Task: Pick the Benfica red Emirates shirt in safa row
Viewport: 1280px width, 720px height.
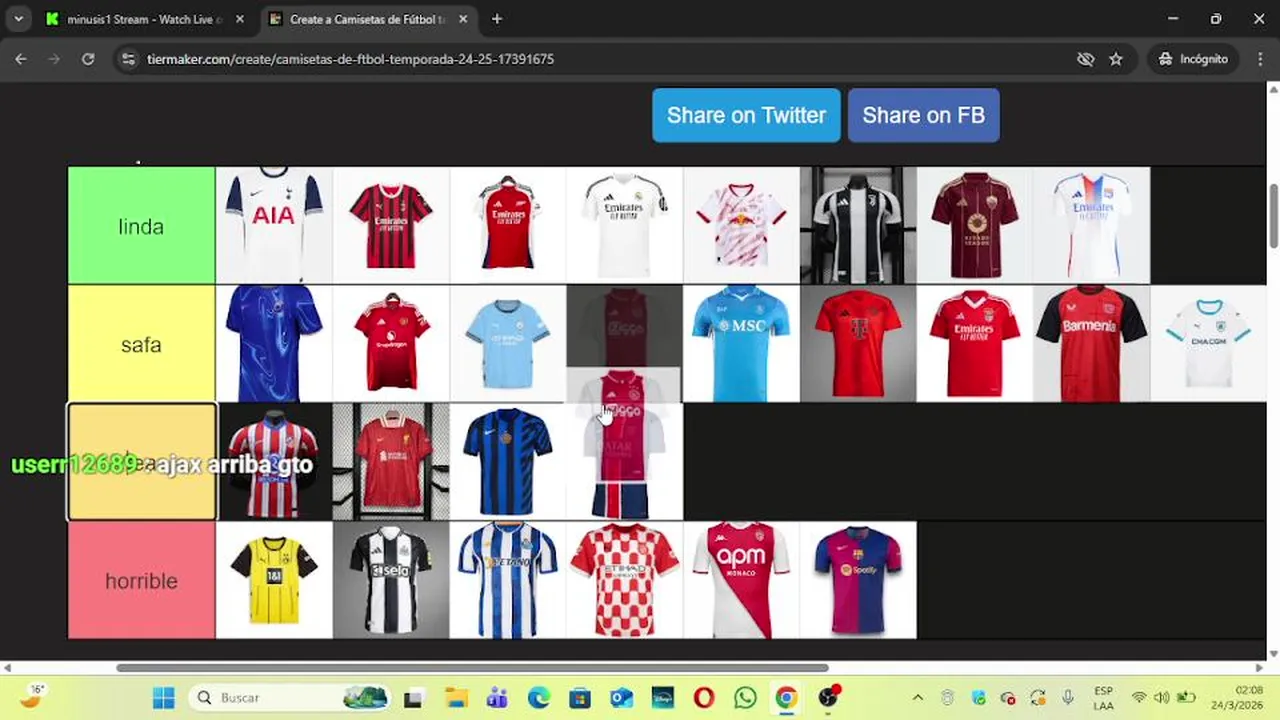Action: (975, 343)
